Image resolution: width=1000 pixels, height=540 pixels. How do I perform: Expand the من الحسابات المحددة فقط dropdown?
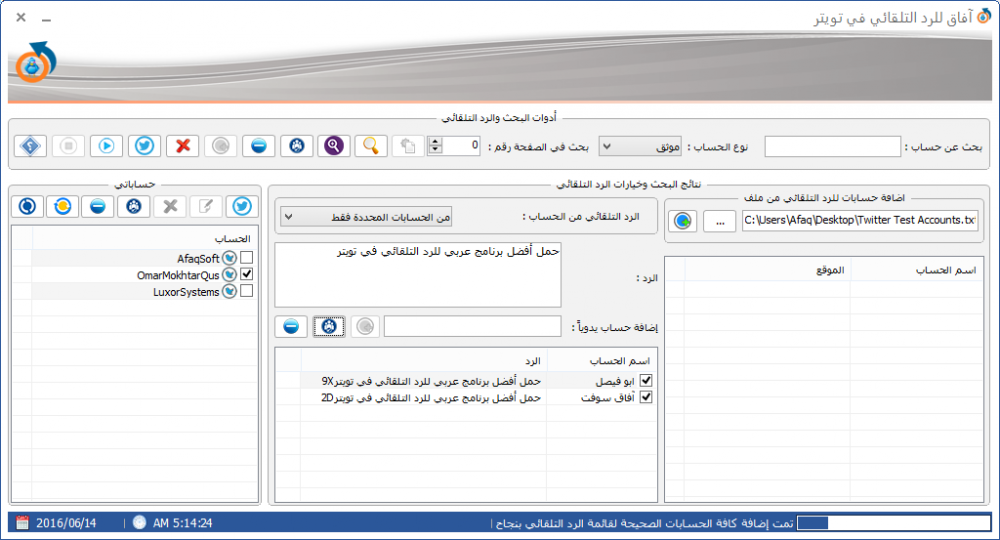pos(366,217)
